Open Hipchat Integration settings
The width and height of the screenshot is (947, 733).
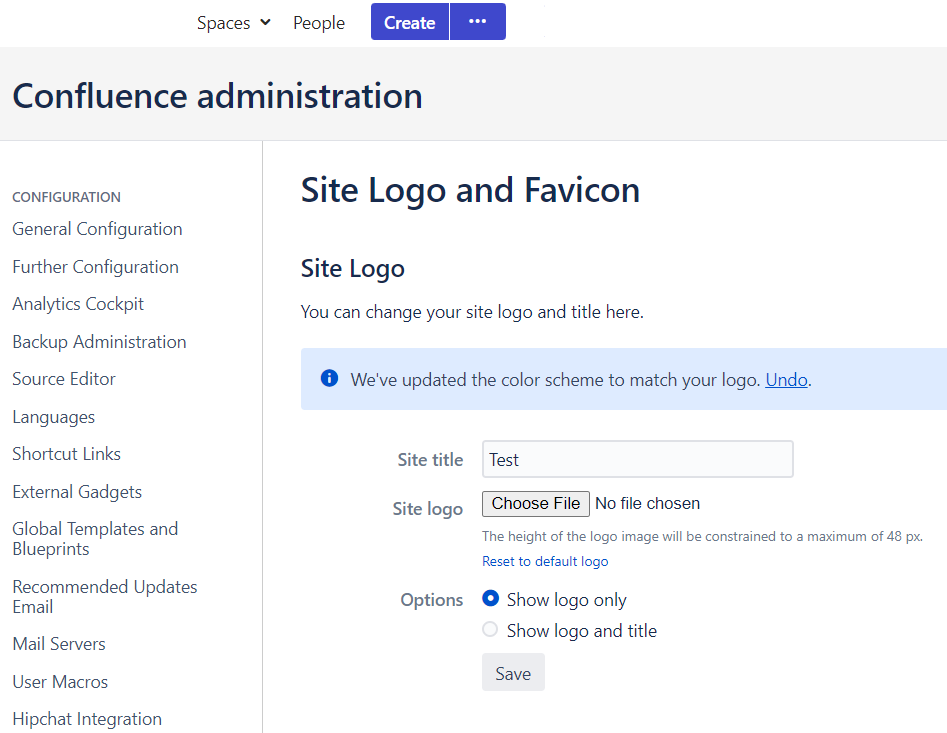pos(87,719)
